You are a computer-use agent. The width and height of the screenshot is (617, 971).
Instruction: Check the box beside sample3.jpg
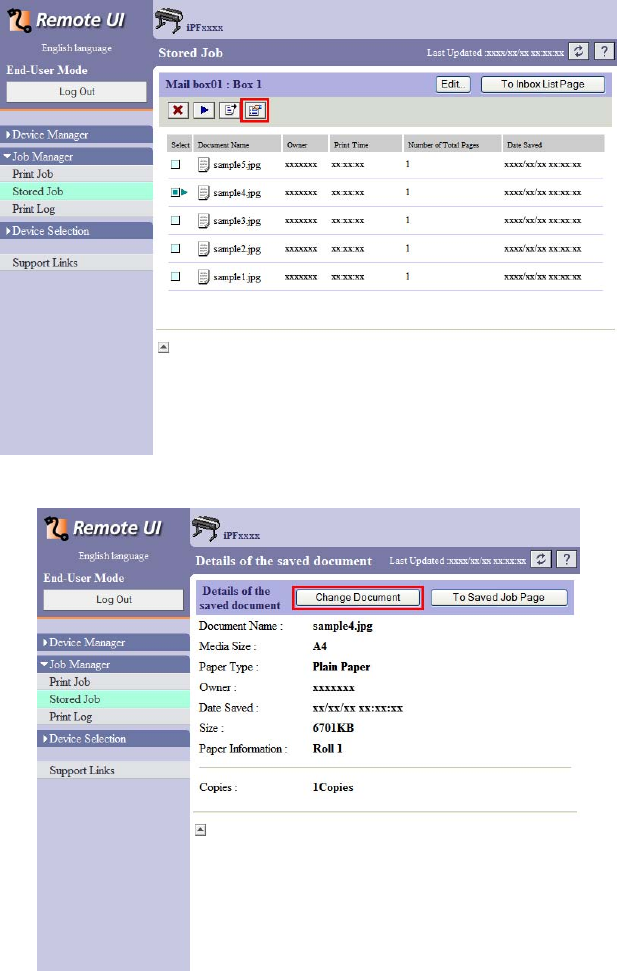coord(175,220)
